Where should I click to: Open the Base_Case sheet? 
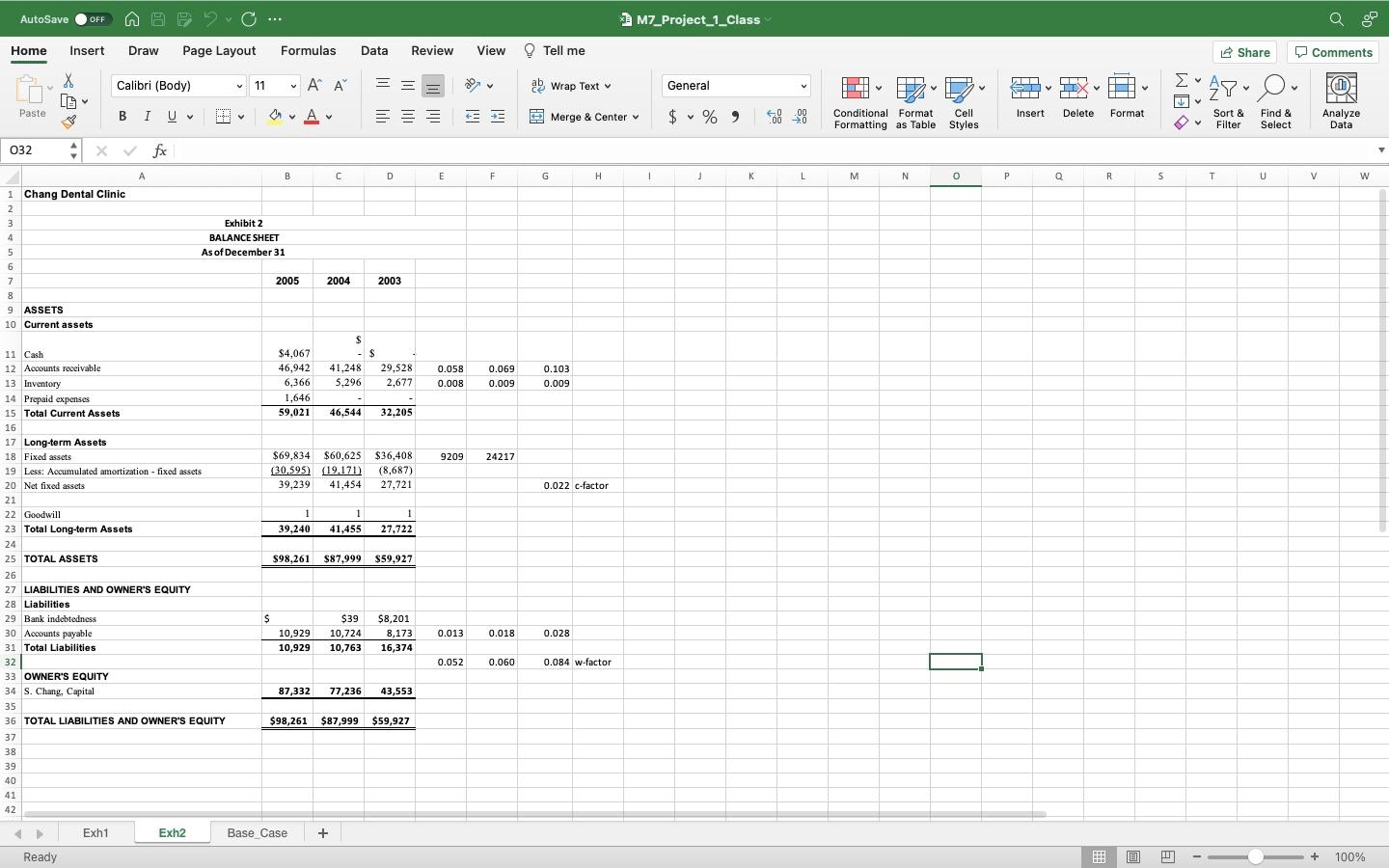[257, 833]
